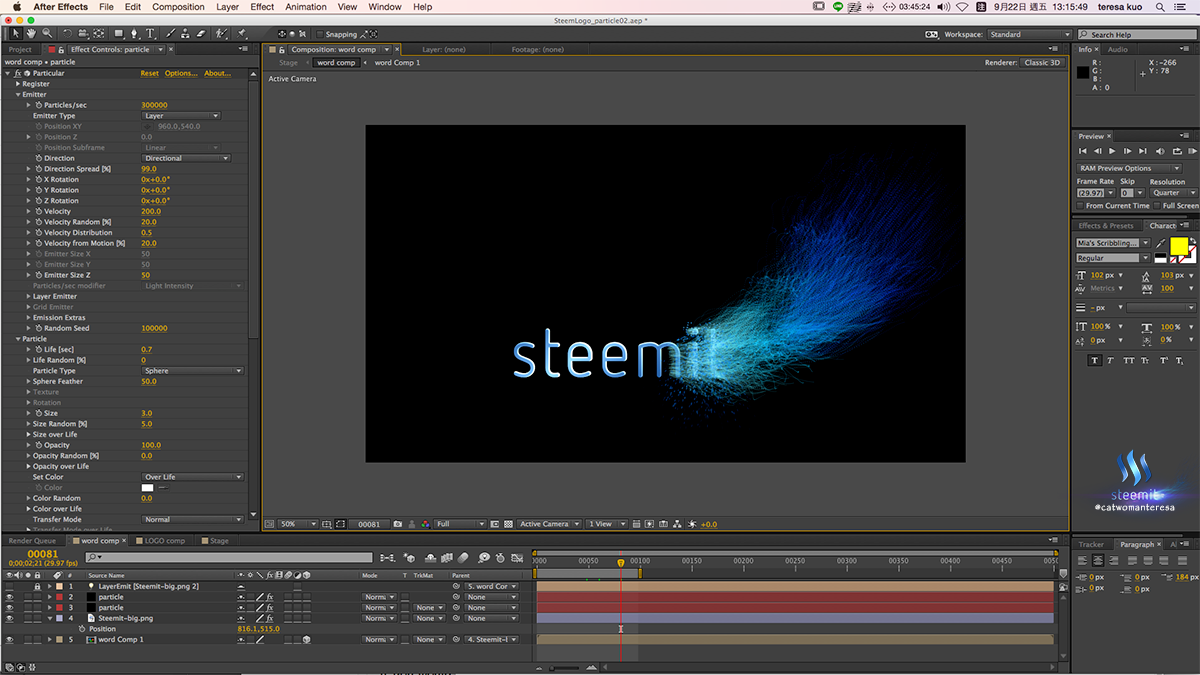This screenshot has height=675, width=1200.
Task: Take a snapshot with camera icon
Action: [397, 524]
